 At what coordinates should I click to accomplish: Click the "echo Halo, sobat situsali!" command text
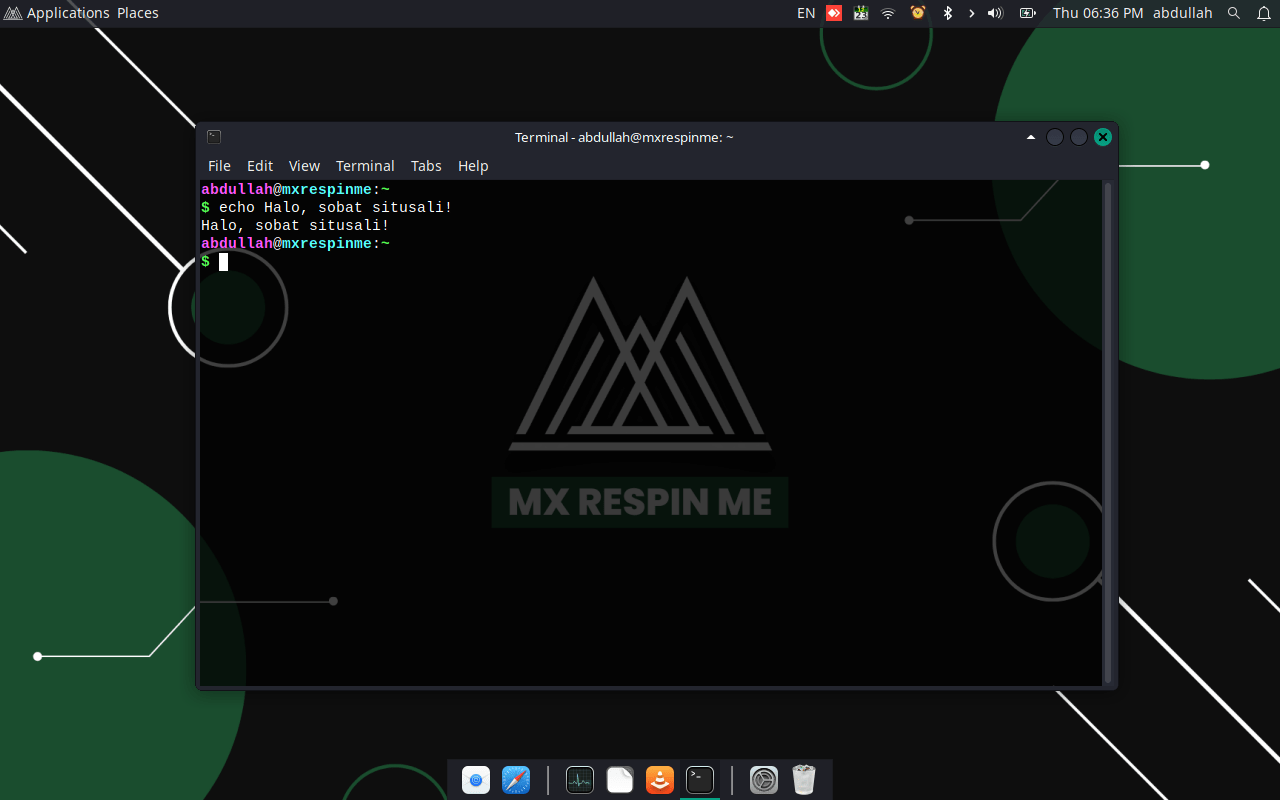pyautogui.click(x=336, y=208)
